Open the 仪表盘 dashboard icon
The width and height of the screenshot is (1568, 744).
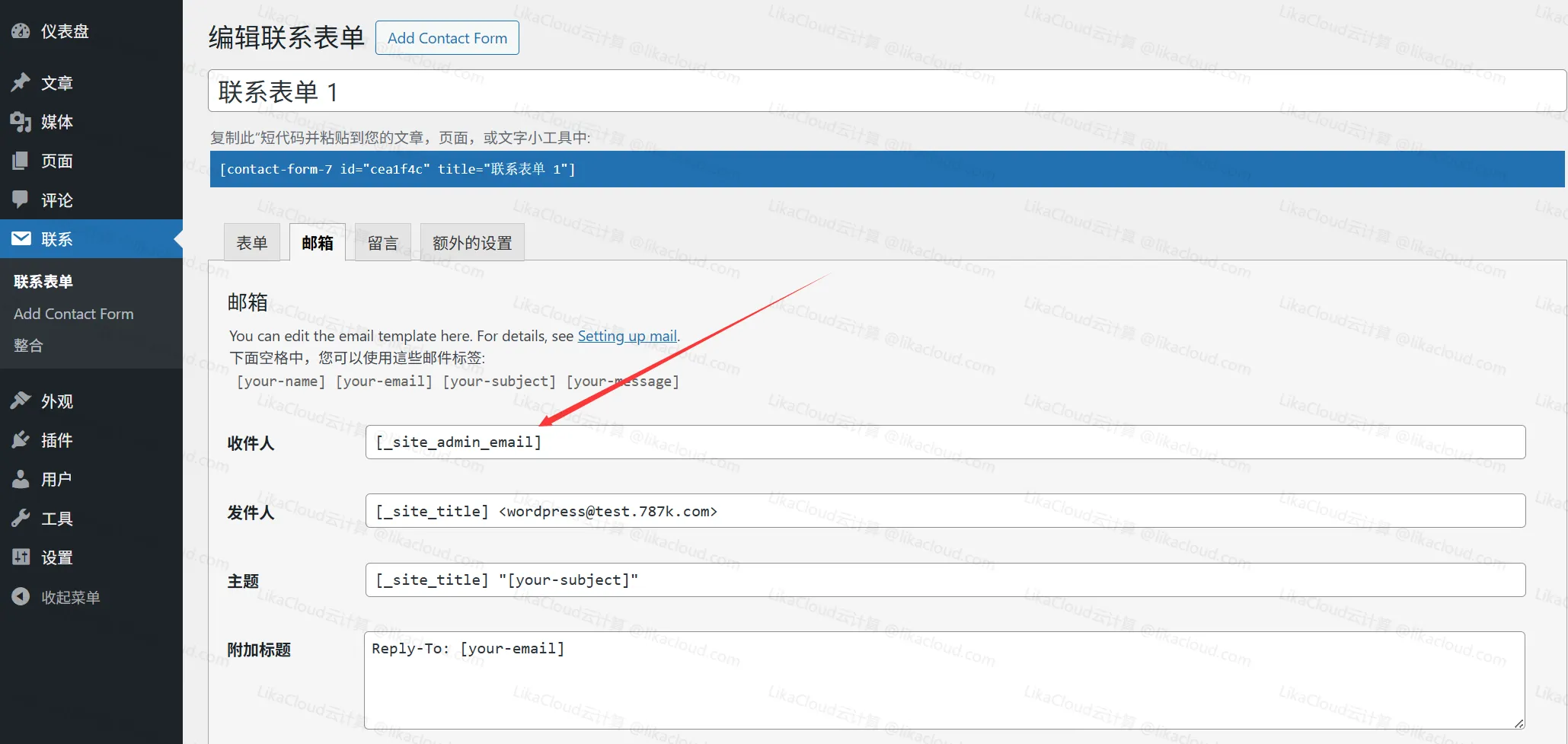coord(21,31)
